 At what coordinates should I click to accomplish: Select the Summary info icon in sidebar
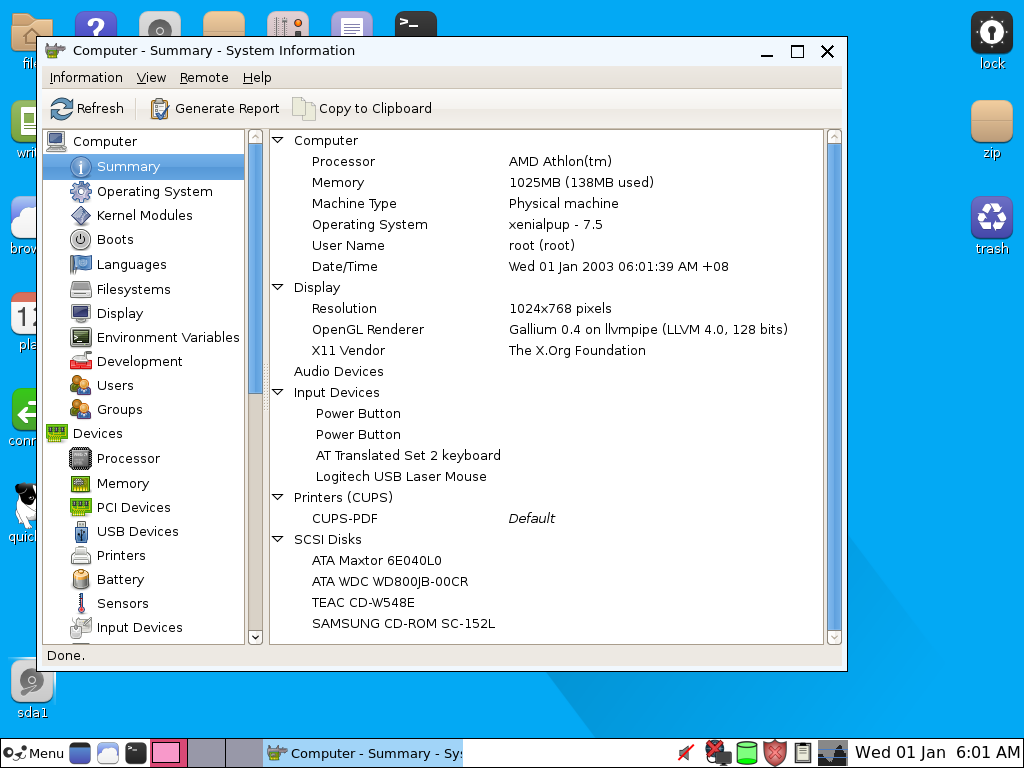pos(80,167)
